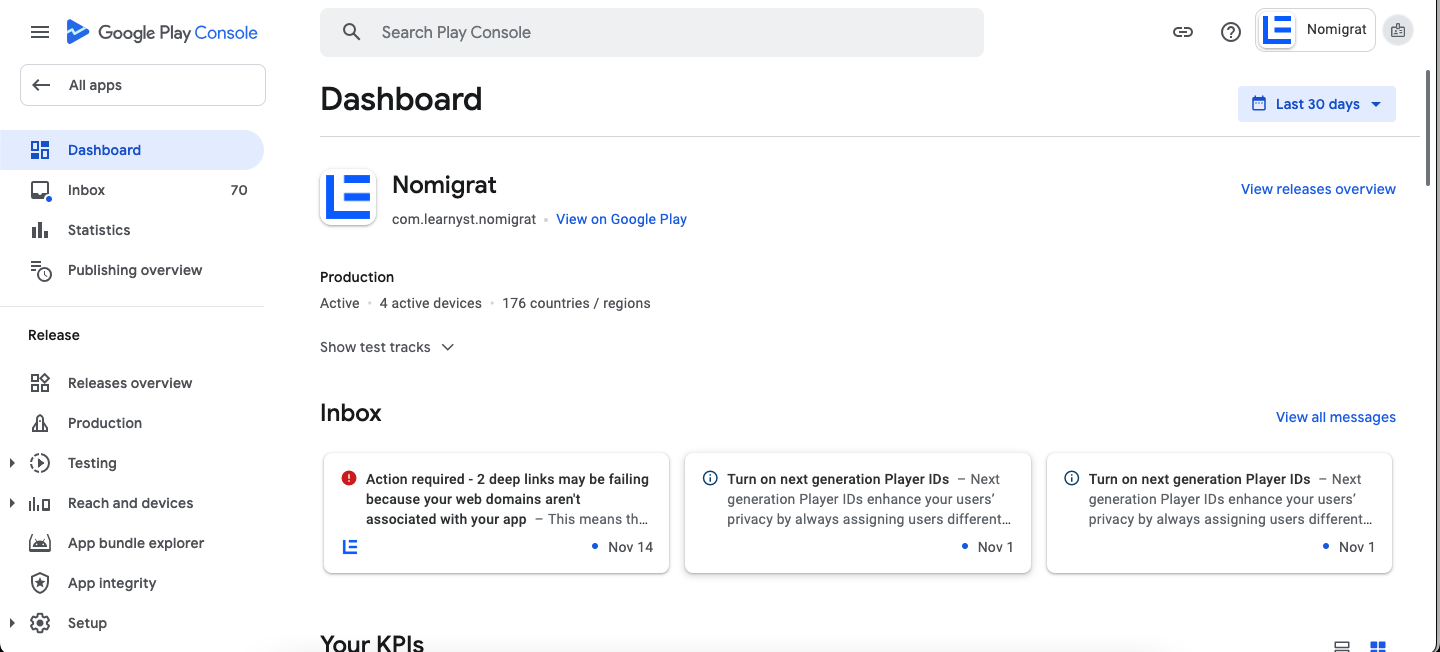
Task: Open App integrity shield icon
Action: pos(40,583)
